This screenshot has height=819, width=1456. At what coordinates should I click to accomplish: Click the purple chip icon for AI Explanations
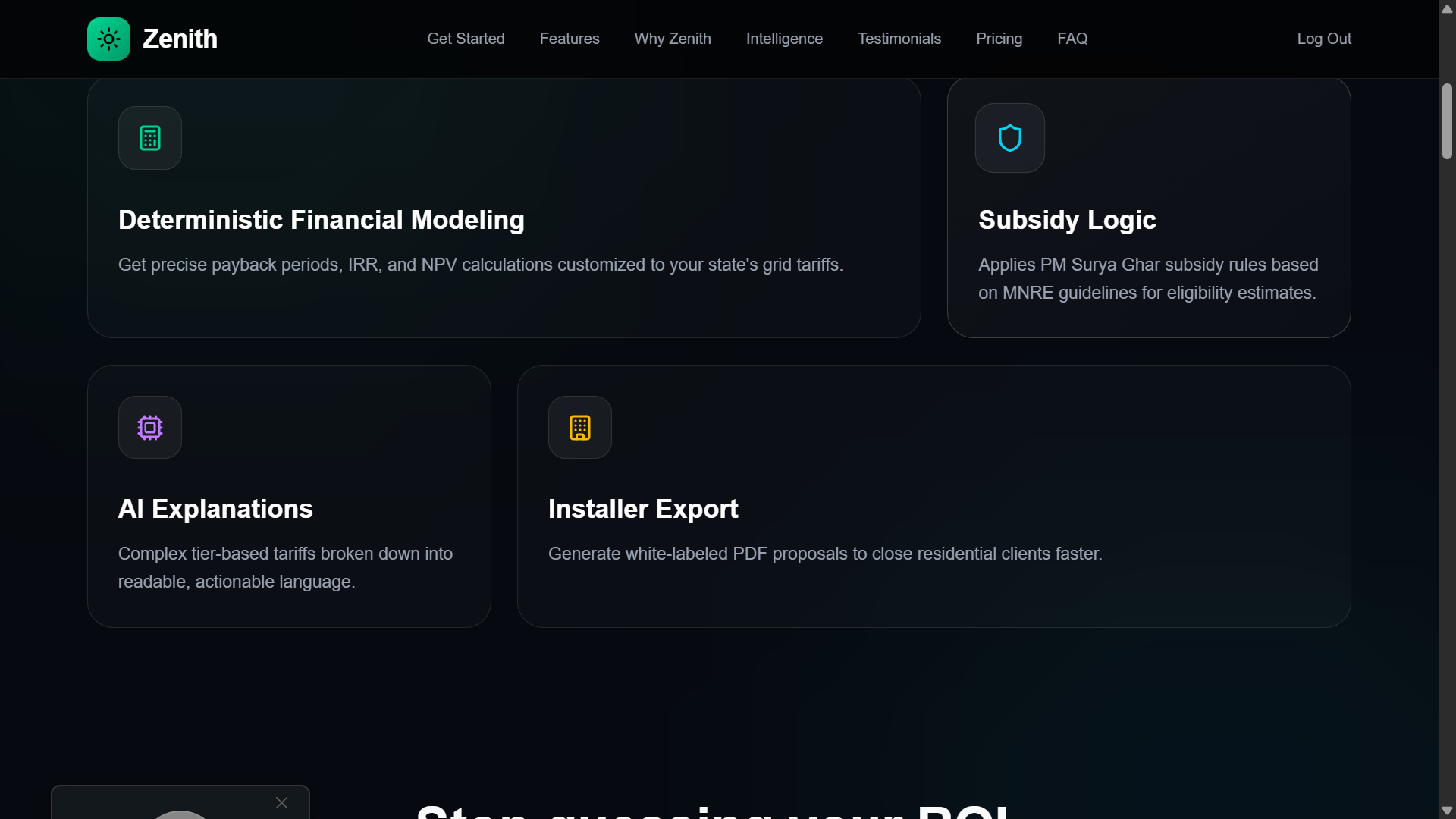150,428
